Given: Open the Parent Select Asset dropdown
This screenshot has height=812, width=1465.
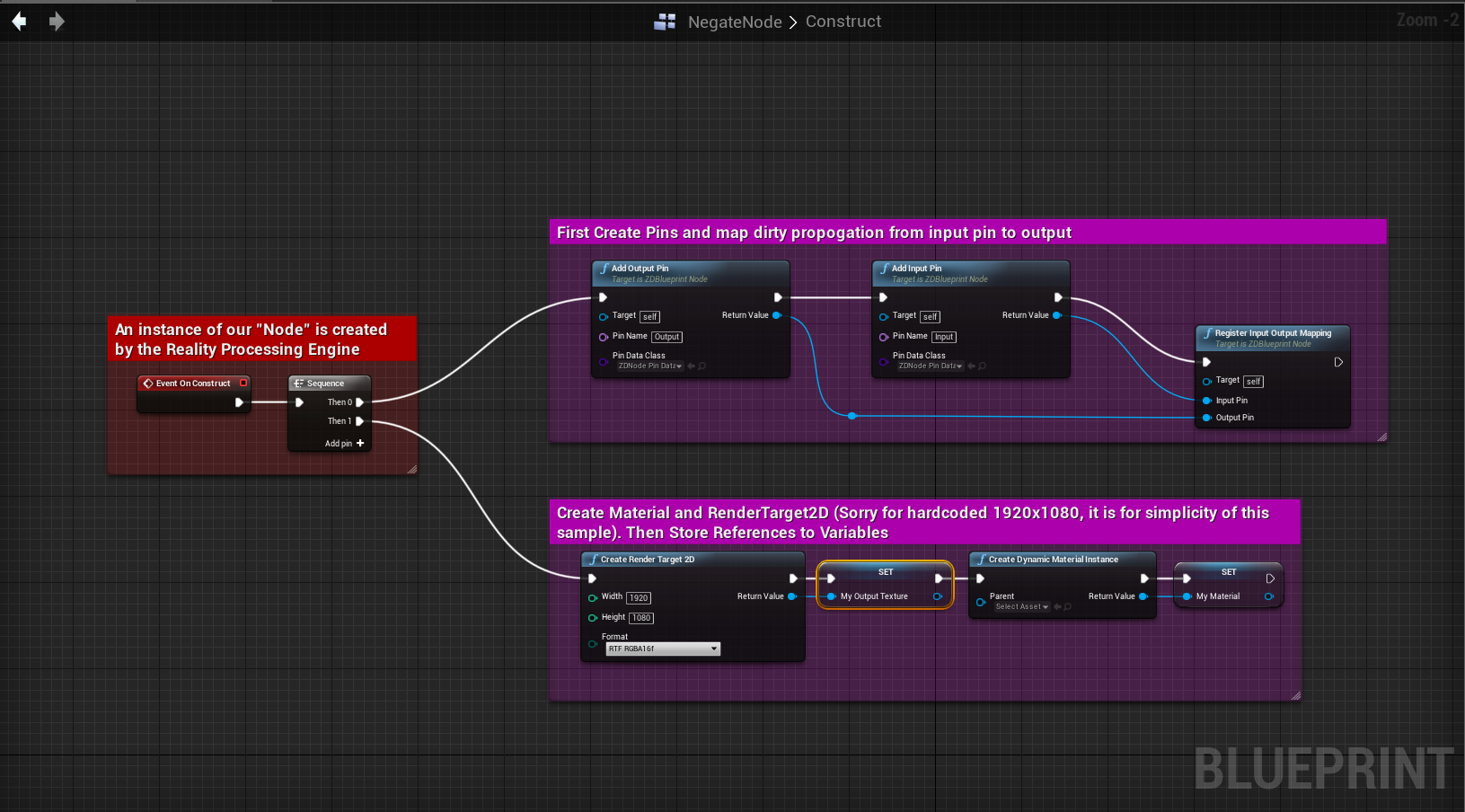Looking at the screenshot, I should [x=1021, y=607].
